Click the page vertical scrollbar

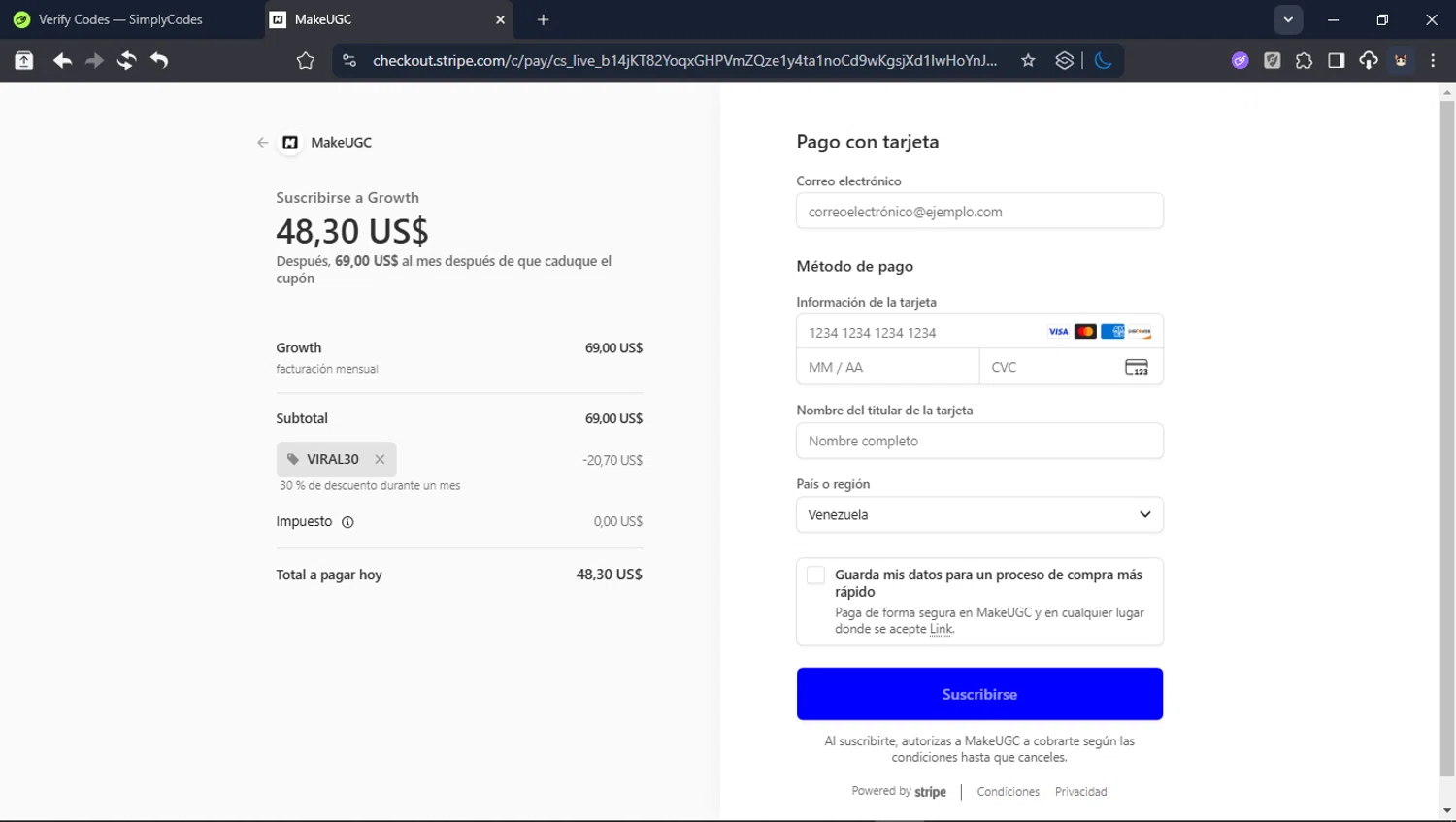(1447, 438)
